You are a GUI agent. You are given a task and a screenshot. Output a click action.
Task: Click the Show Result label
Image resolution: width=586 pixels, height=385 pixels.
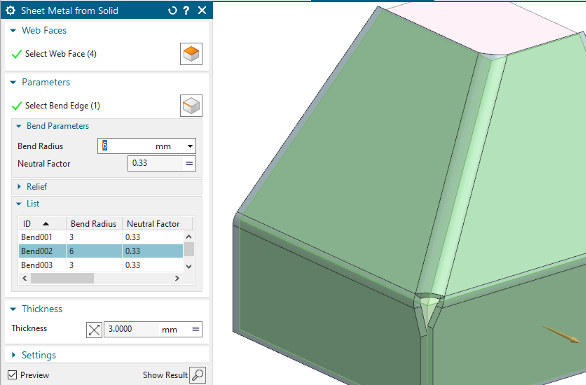[x=165, y=375]
